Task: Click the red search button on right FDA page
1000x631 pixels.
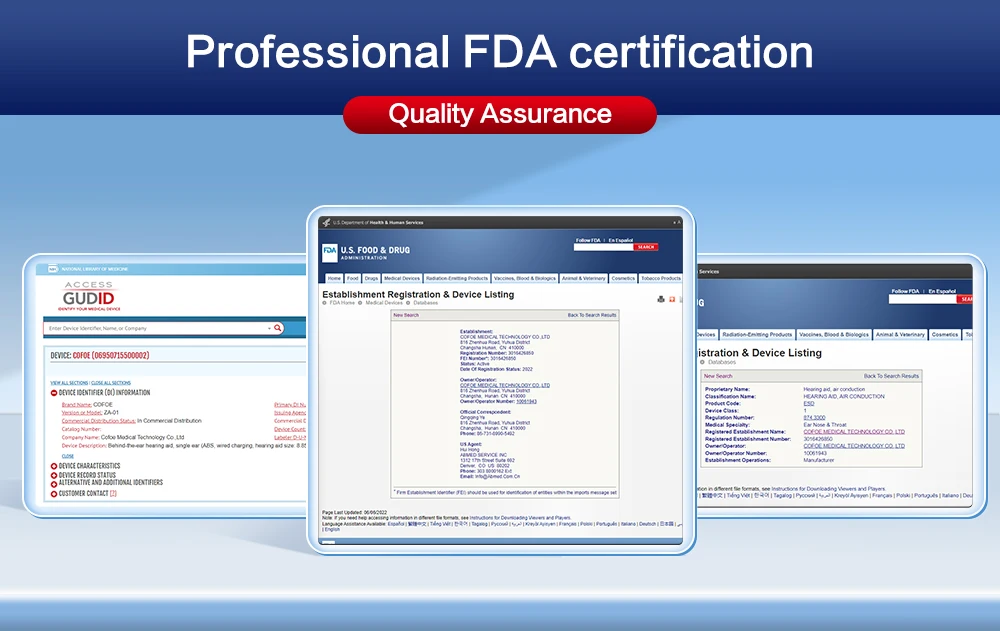Action: coord(964,299)
